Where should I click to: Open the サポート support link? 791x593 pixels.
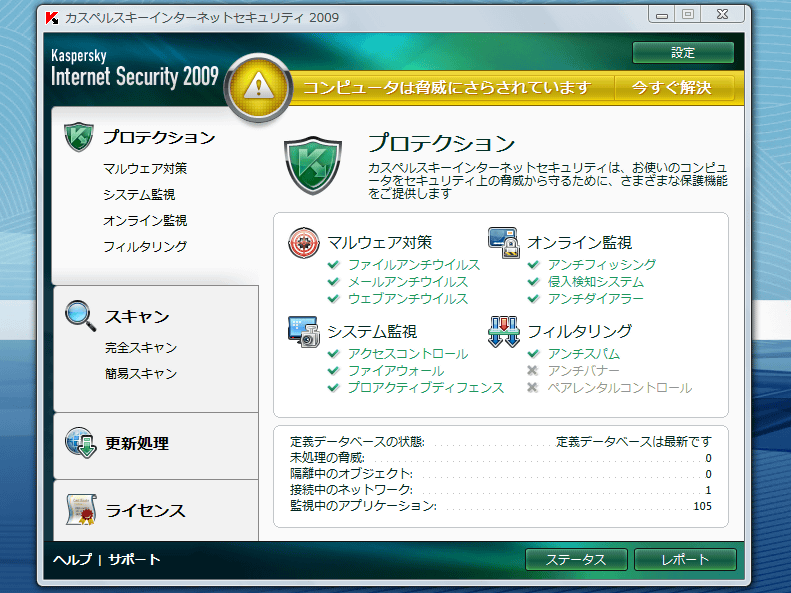click(x=134, y=559)
